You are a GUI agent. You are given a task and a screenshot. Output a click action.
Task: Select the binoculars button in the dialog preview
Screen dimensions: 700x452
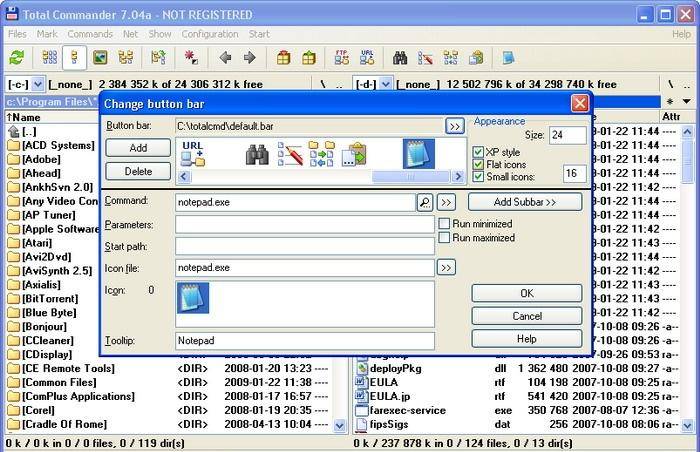(257, 155)
